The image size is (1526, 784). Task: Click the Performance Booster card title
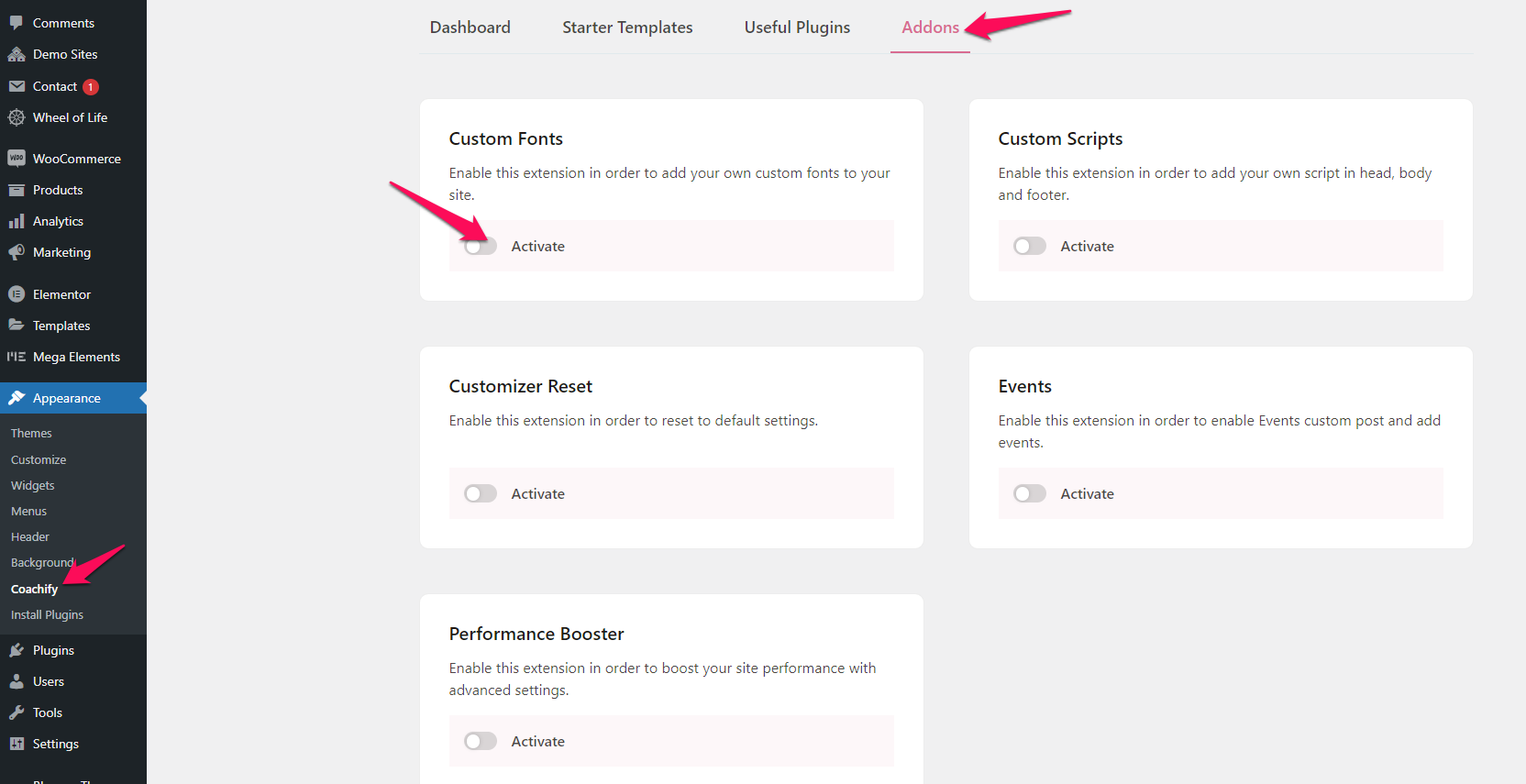tap(536, 634)
